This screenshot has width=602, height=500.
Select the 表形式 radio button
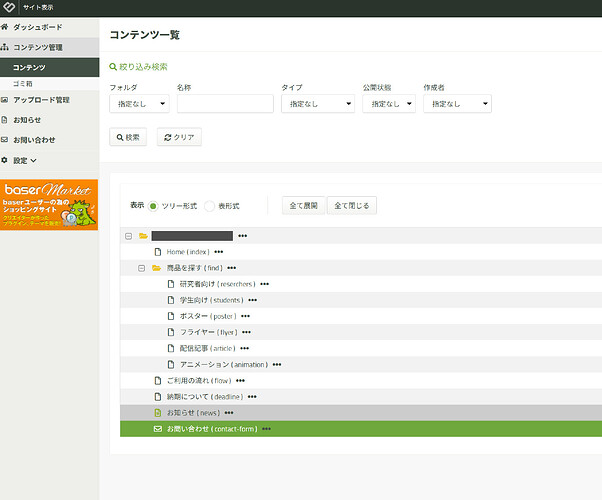click(x=209, y=205)
